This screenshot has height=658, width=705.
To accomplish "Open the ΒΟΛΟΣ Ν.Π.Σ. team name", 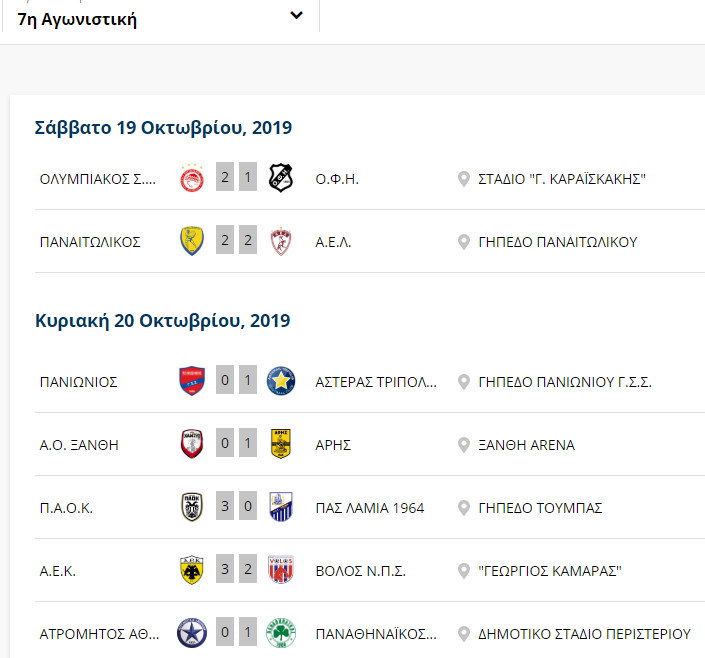I will point(361,571).
